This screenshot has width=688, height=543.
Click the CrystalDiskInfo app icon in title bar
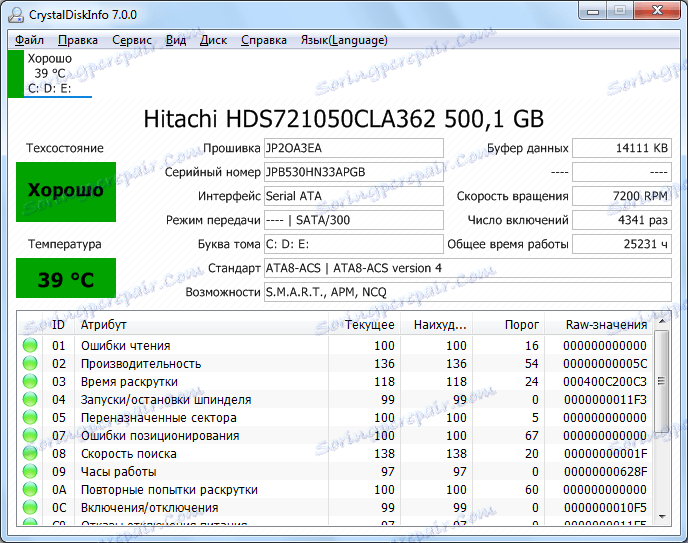16,14
